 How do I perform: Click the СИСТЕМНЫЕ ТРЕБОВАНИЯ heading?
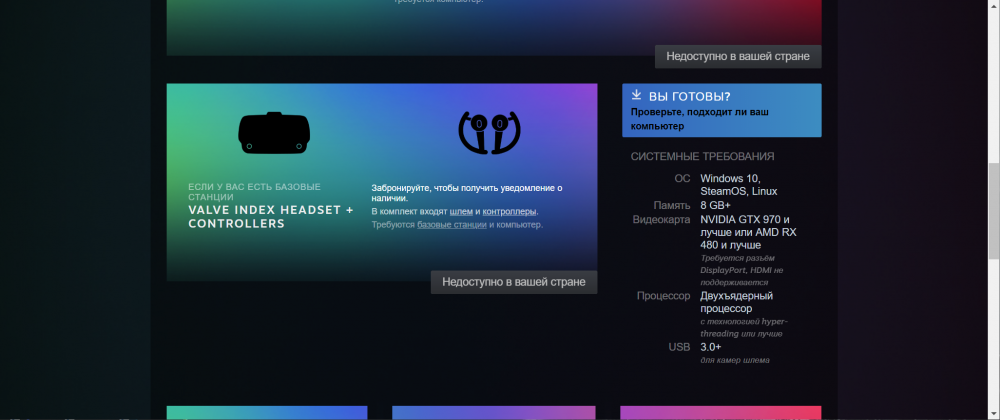(703, 156)
